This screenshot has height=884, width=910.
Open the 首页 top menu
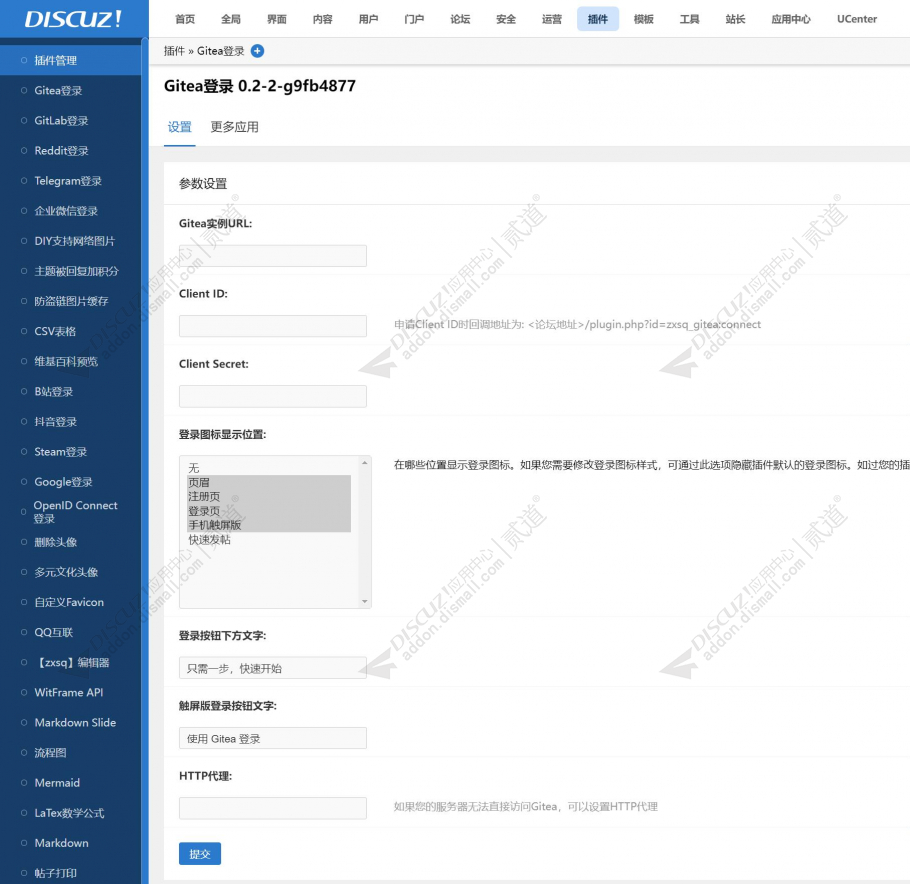(x=185, y=19)
